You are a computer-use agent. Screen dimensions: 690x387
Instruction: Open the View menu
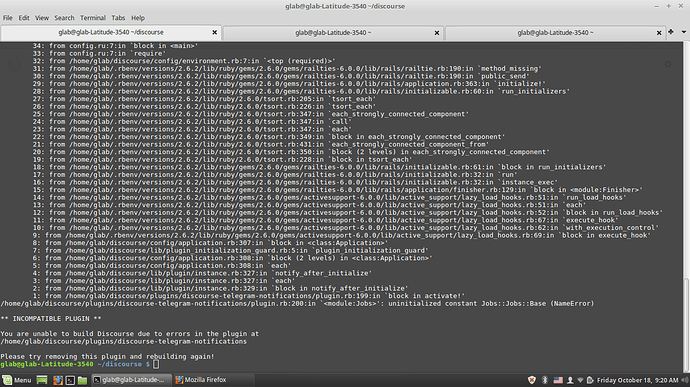point(42,18)
